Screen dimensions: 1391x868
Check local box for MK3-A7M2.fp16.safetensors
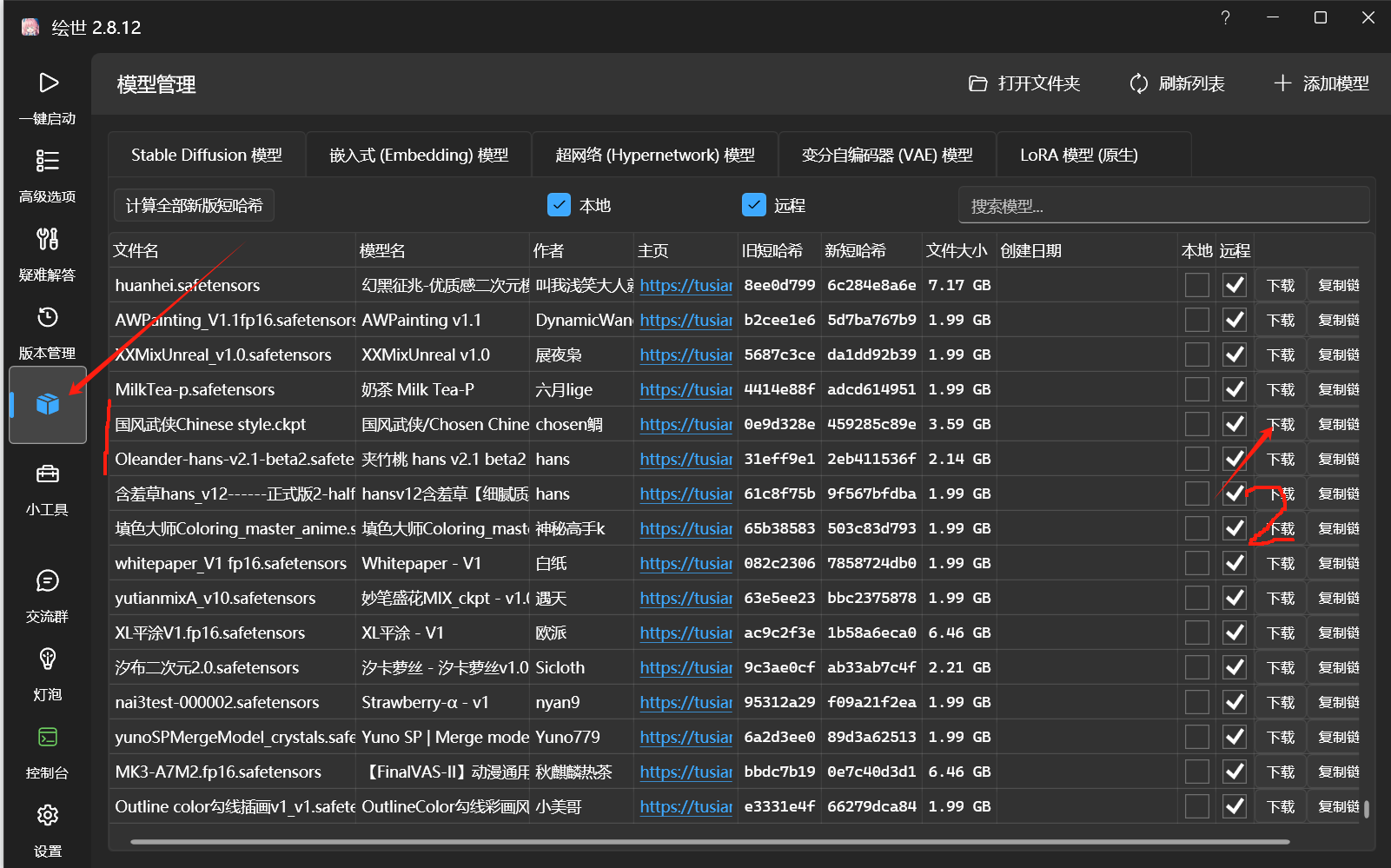1197,772
